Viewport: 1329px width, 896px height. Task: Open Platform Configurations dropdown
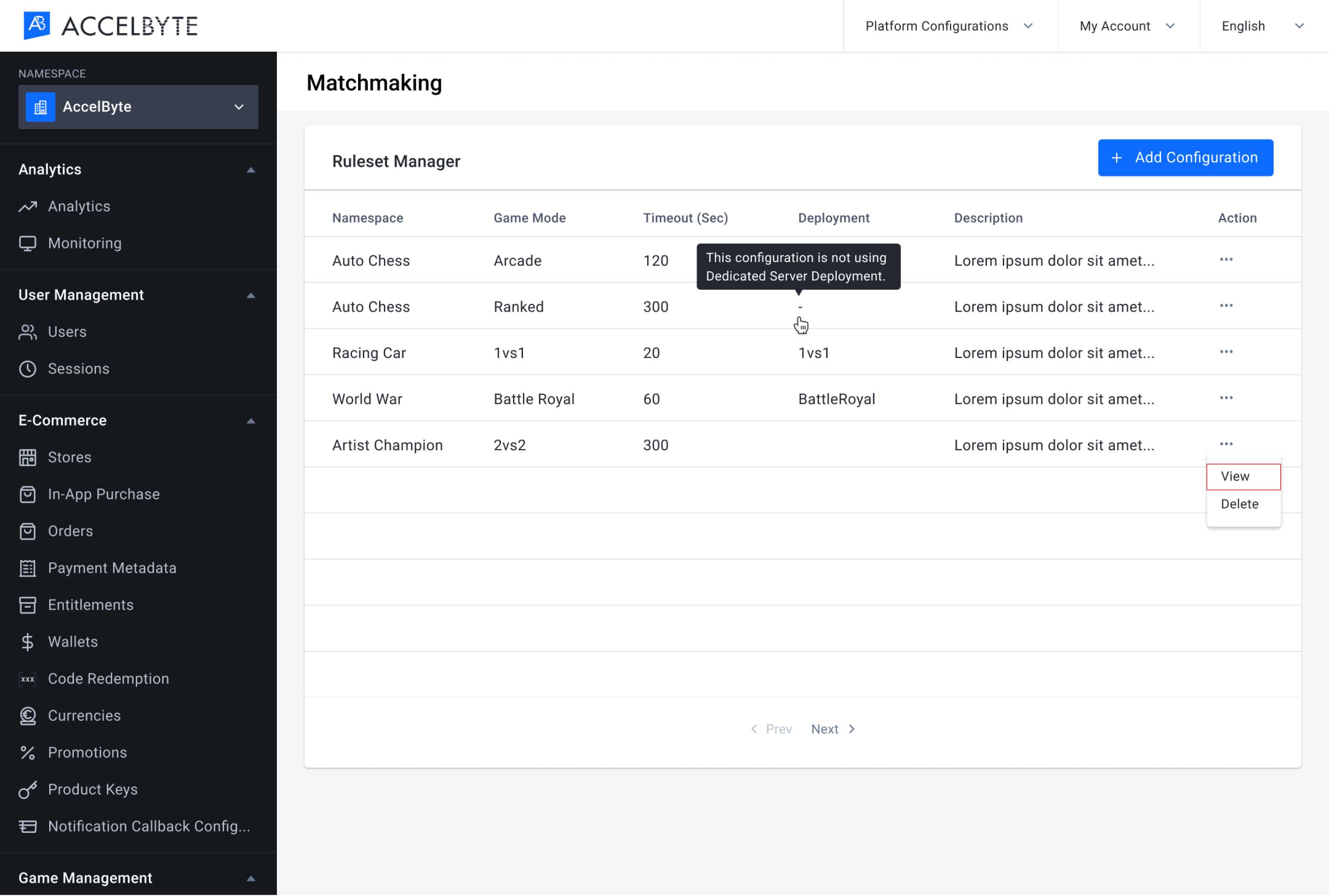948,26
